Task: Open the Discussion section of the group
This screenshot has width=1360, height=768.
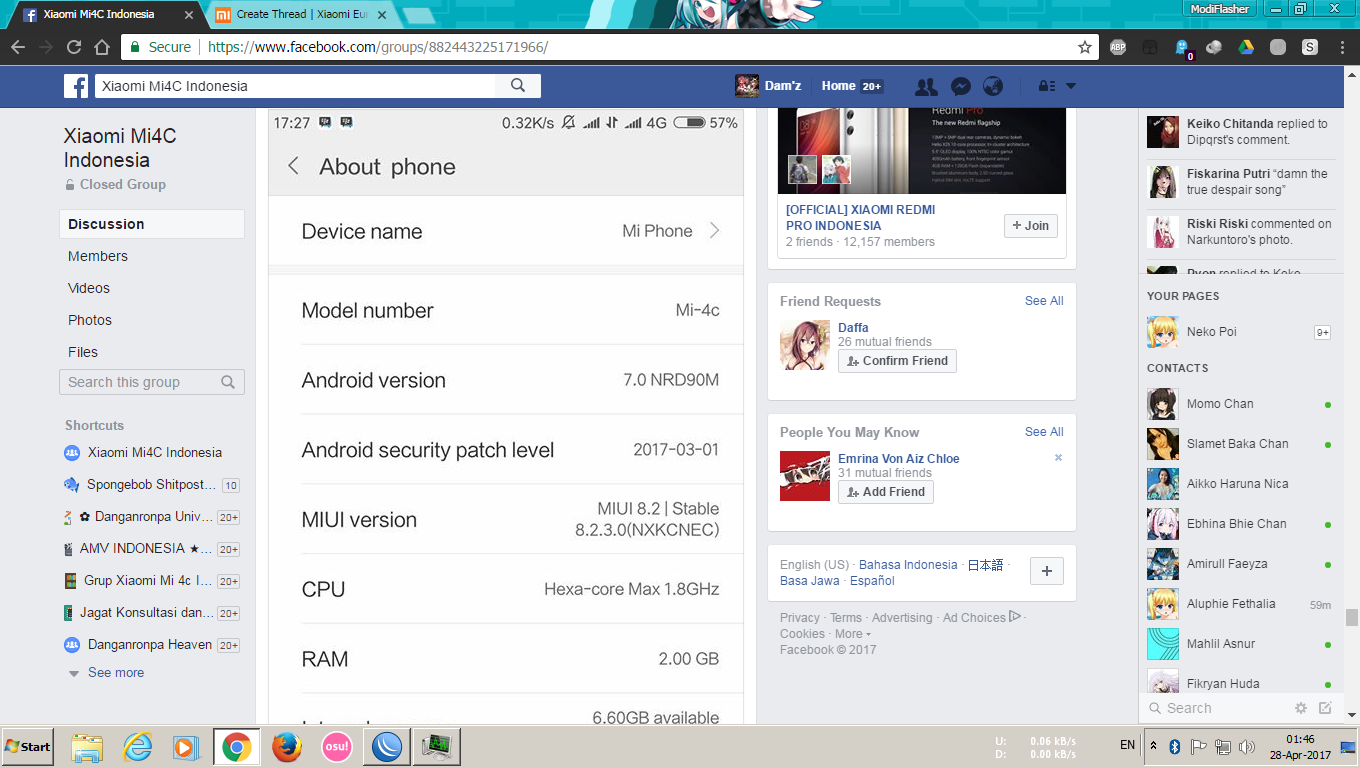Action: (152, 224)
